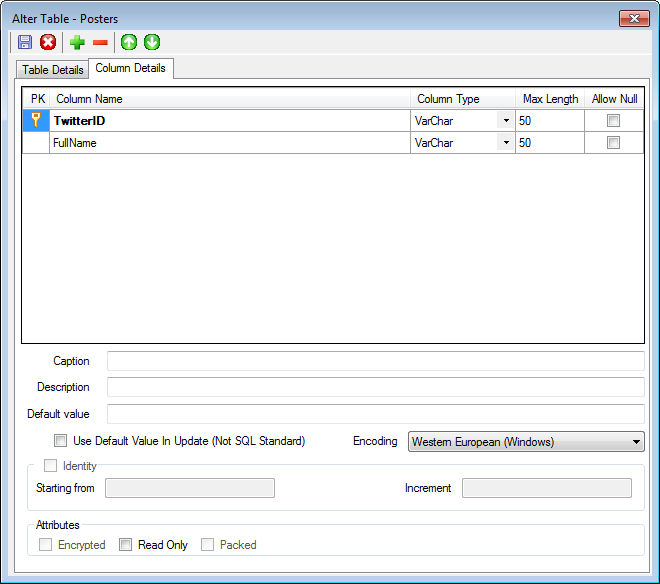Image resolution: width=660 pixels, height=584 pixels.
Task: Select the Column Details tab
Action: tap(130, 68)
